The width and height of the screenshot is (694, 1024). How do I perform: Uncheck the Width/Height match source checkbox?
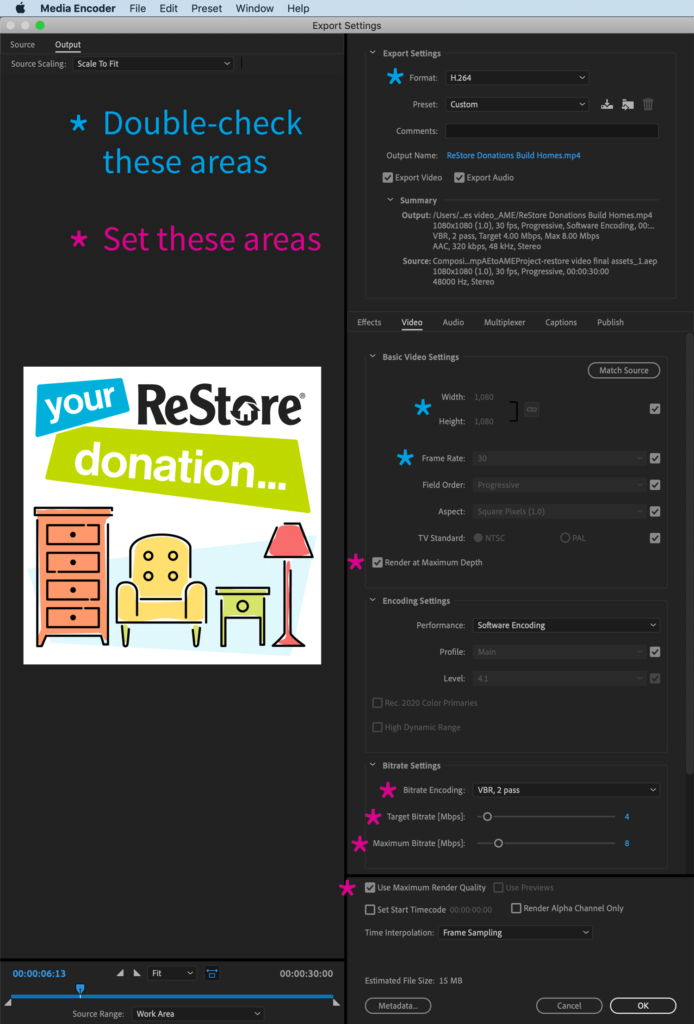click(x=655, y=409)
